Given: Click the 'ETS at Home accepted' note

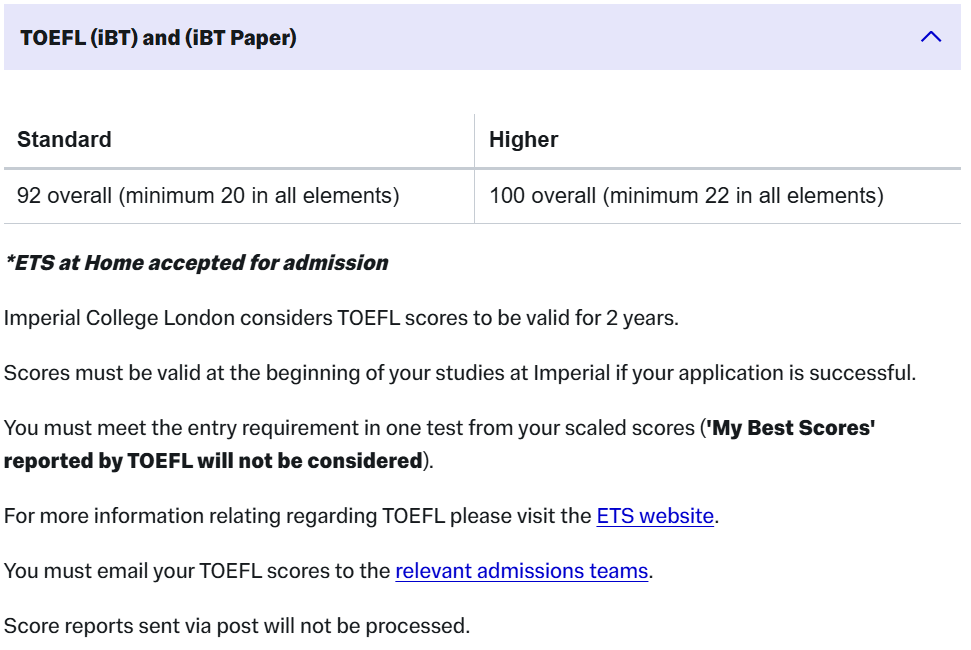Looking at the screenshot, I should [x=196, y=263].
